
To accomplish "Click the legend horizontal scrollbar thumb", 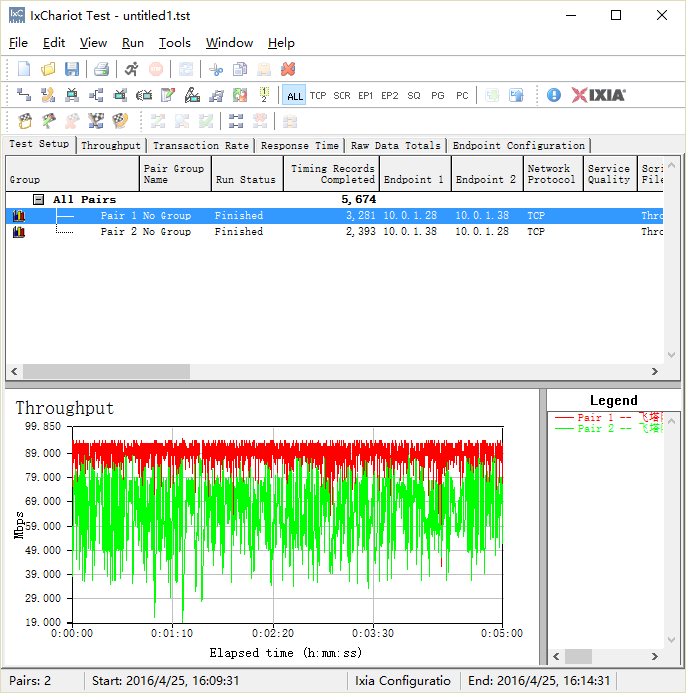I will pyautogui.click(x=579, y=656).
